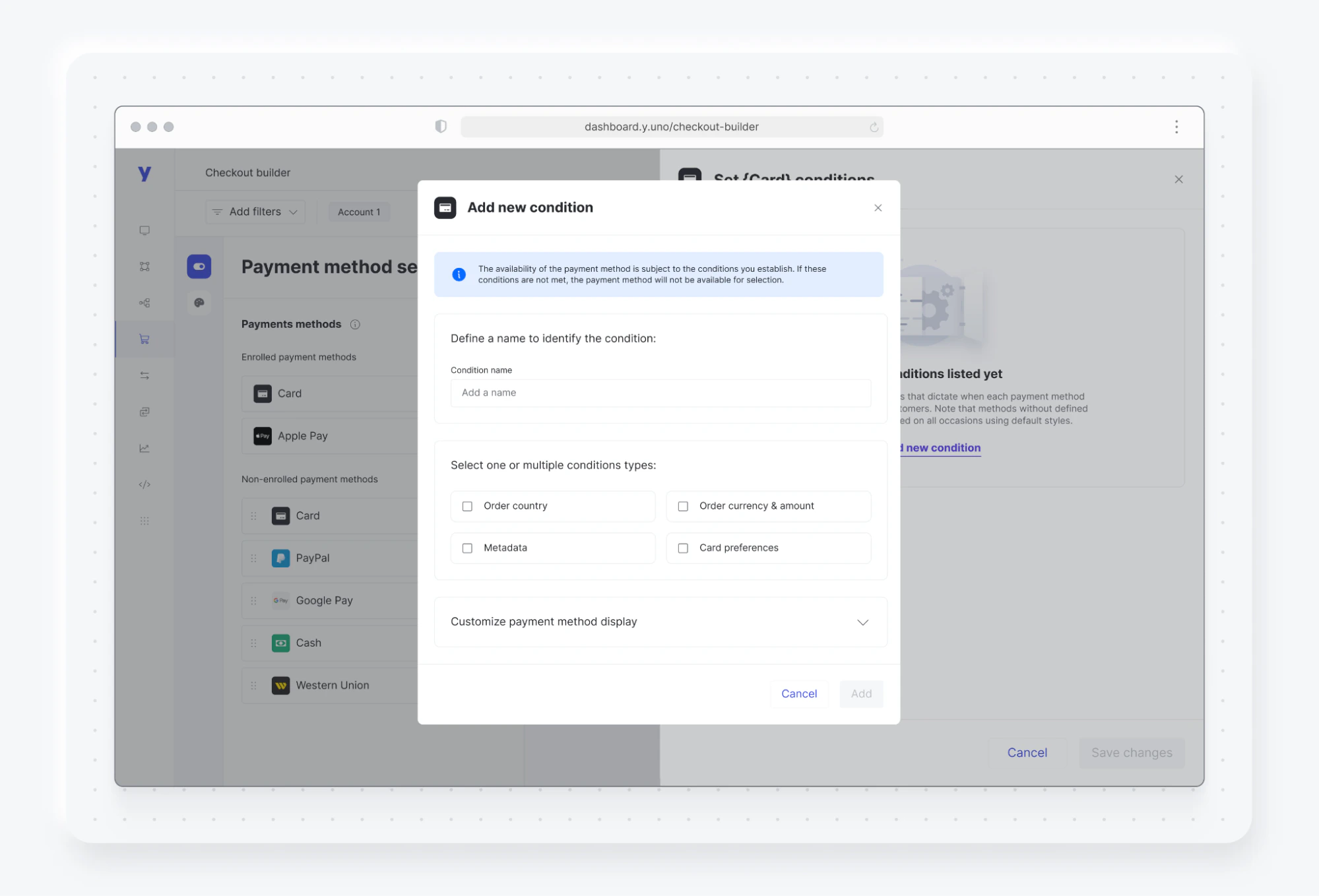Click Cancel in Add new condition dialog

click(x=798, y=693)
